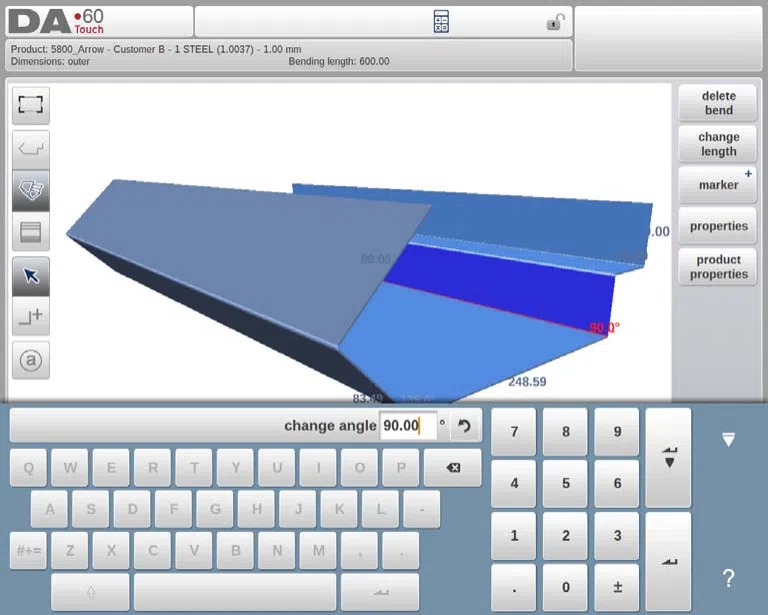Tap the A key
Viewport: 768px width, 615px height.
tap(49, 509)
